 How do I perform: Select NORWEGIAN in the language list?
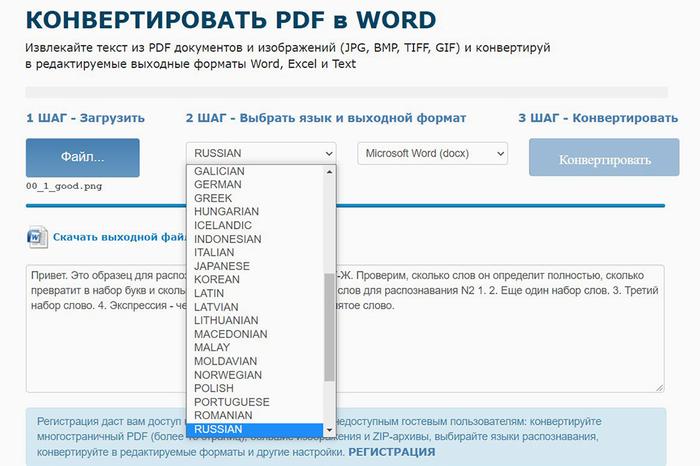pyautogui.click(x=228, y=375)
